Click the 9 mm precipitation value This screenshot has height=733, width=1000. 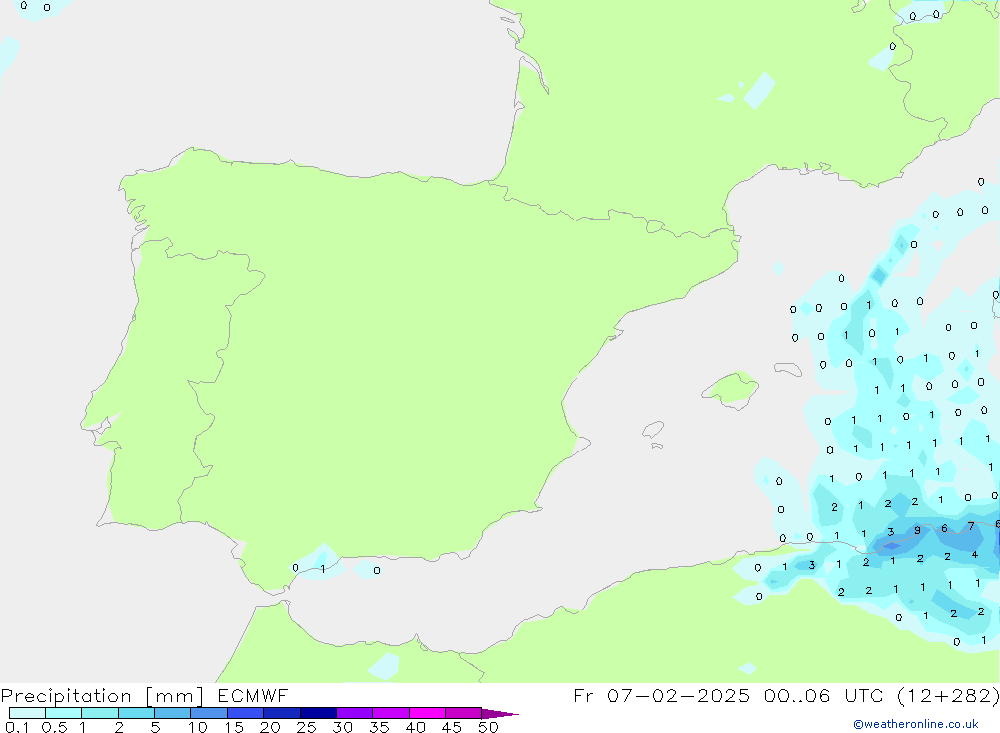click(917, 530)
